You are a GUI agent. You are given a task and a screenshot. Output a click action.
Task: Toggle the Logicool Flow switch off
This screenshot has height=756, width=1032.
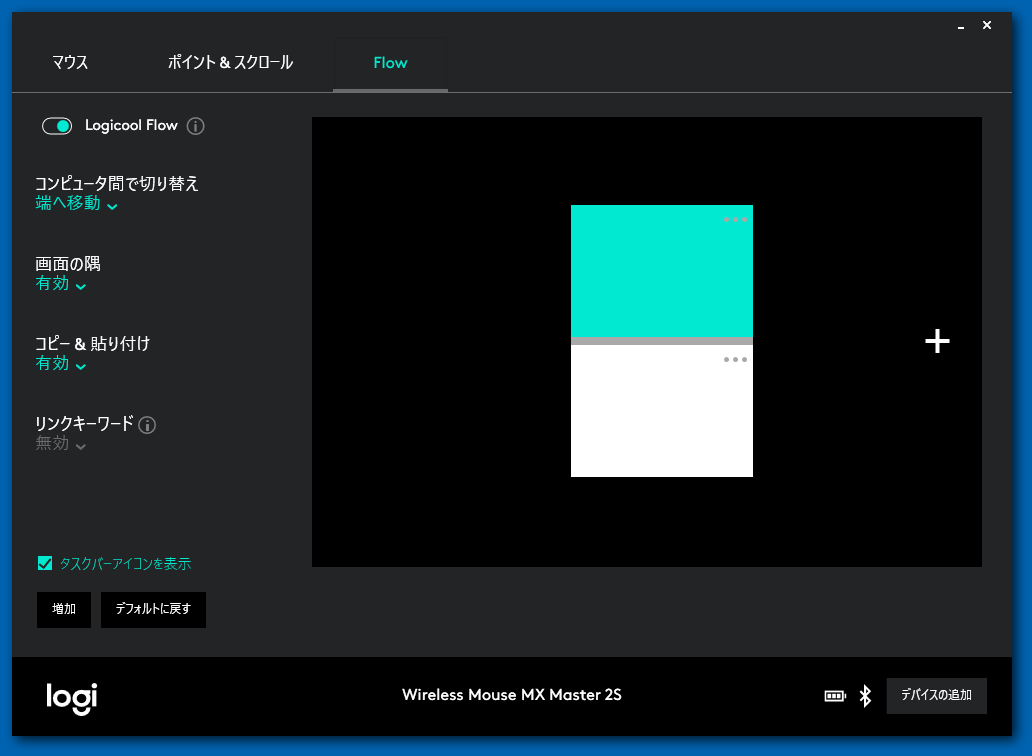[57, 126]
